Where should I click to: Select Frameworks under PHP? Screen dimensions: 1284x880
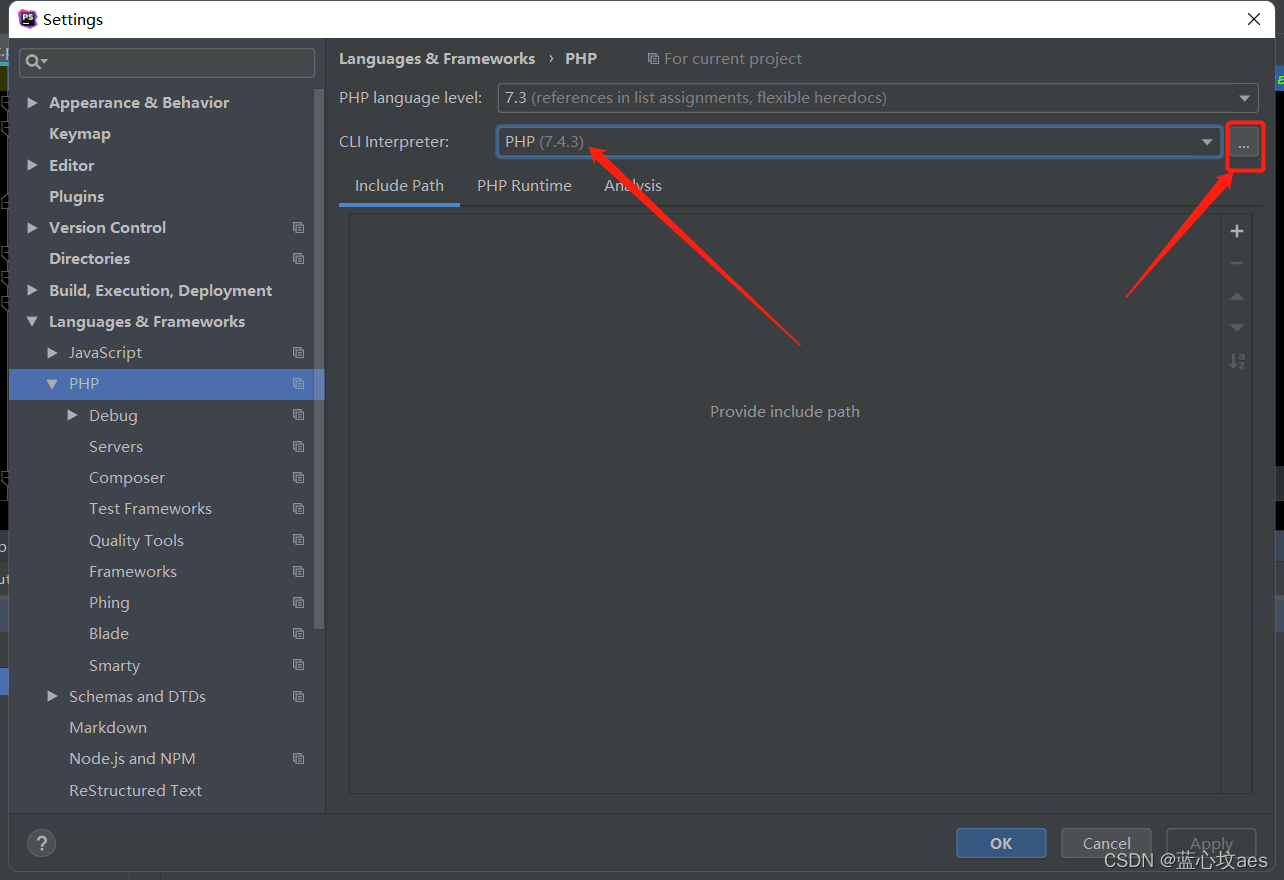[x=133, y=572]
